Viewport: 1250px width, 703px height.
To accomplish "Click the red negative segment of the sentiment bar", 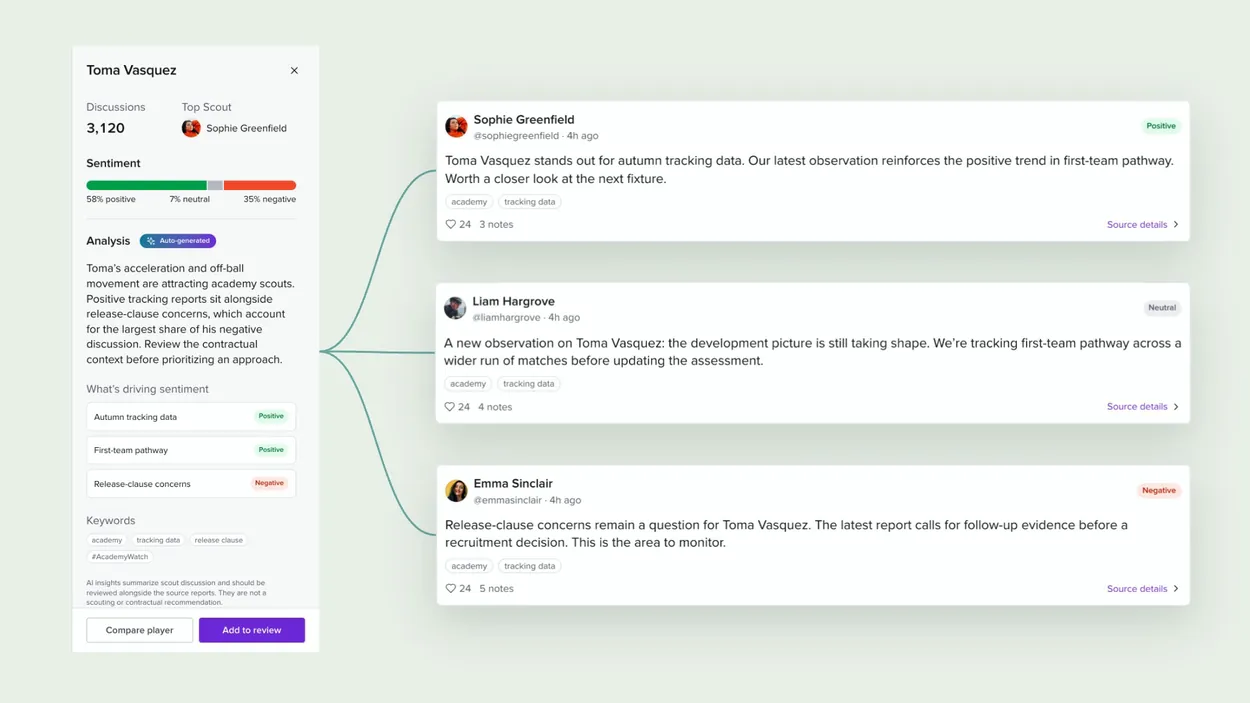I will (x=260, y=185).
